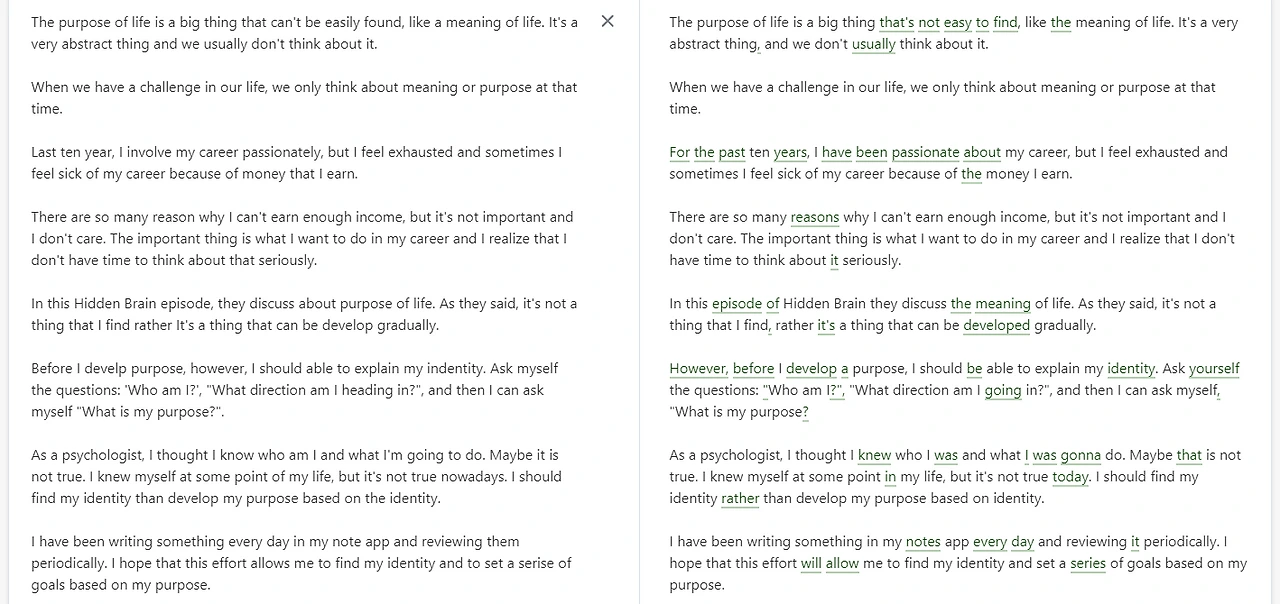Select the underlined word "rather" near bottom
This screenshot has height=604, width=1280.
pos(740,499)
